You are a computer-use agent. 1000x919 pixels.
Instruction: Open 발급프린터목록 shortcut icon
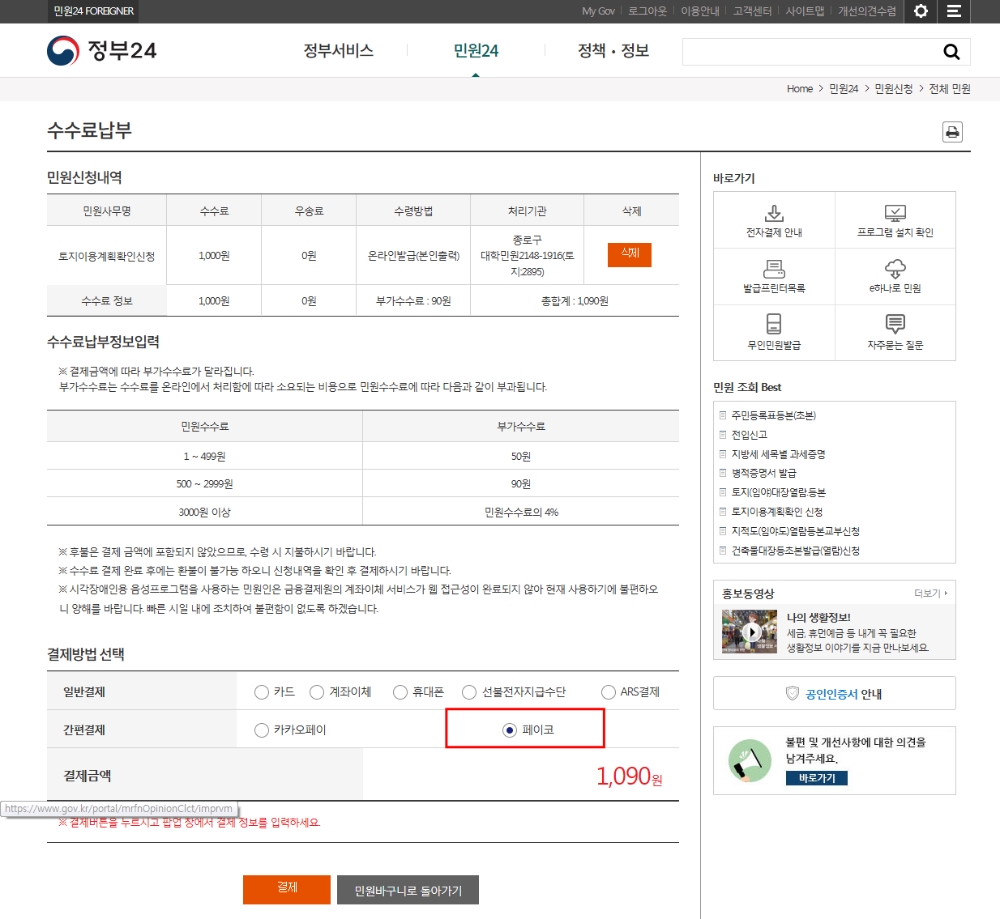click(x=773, y=268)
